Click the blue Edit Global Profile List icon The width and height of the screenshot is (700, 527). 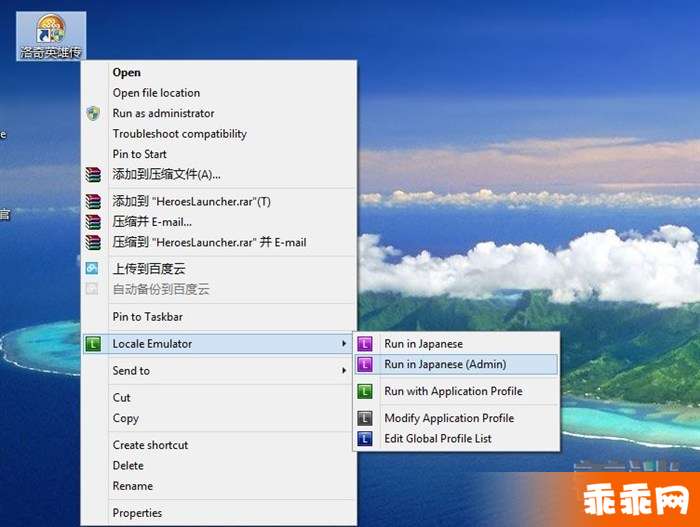pyautogui.click(x=365, y=438)
